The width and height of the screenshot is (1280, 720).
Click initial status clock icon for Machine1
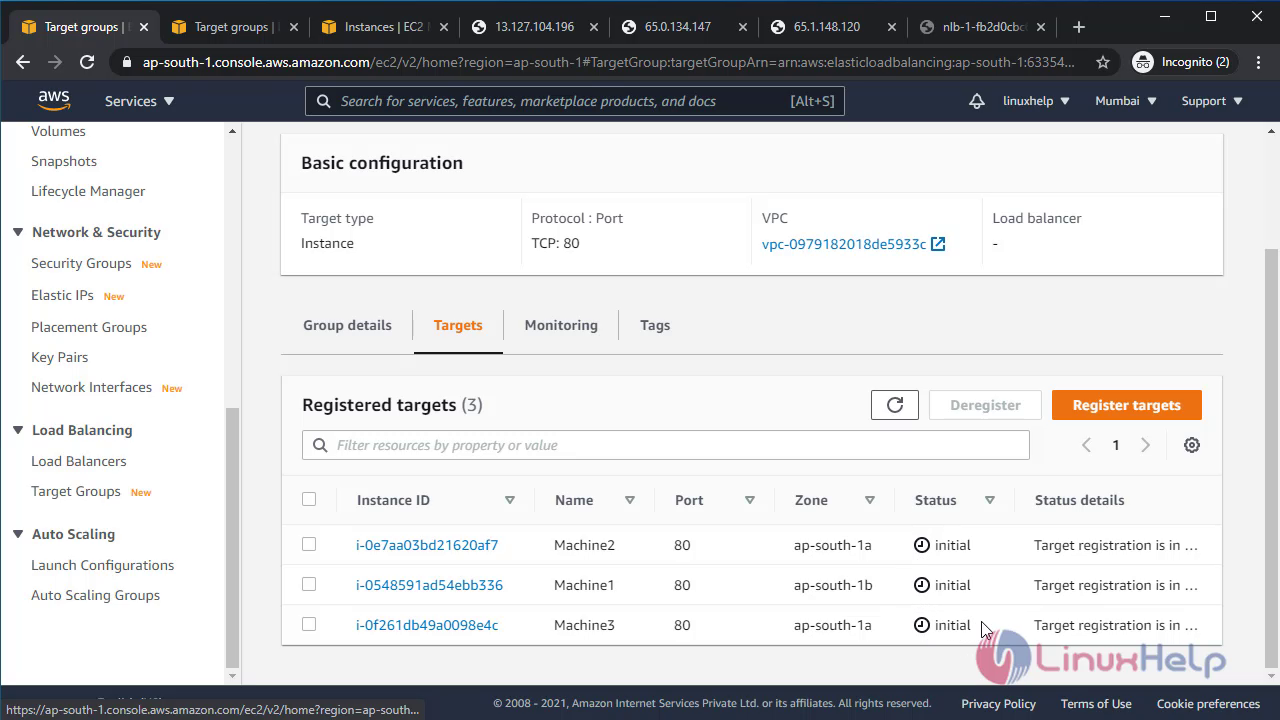[x=922, y=585]
